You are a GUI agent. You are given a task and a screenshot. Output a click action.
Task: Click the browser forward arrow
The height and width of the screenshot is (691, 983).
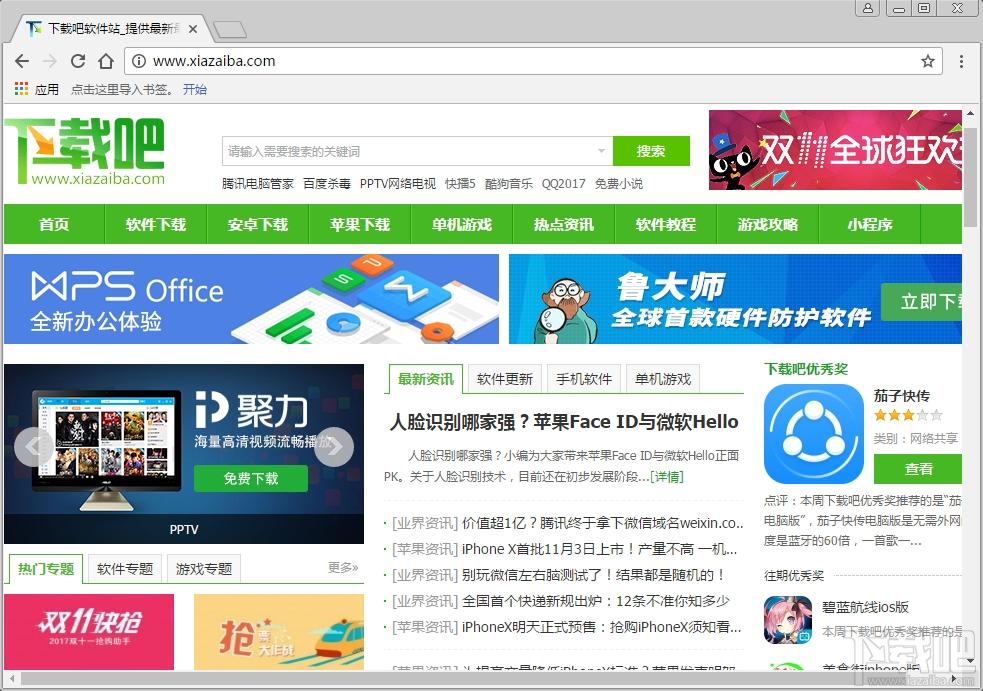point(50,61)
